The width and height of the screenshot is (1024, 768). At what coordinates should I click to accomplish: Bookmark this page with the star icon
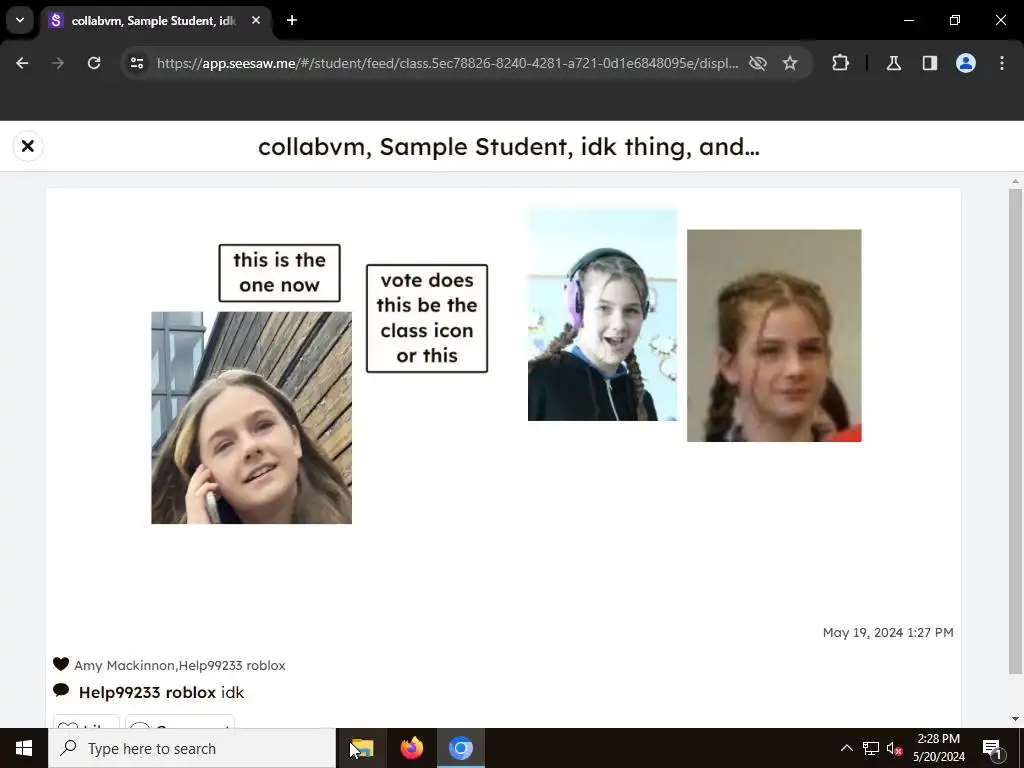pos(790,63)
